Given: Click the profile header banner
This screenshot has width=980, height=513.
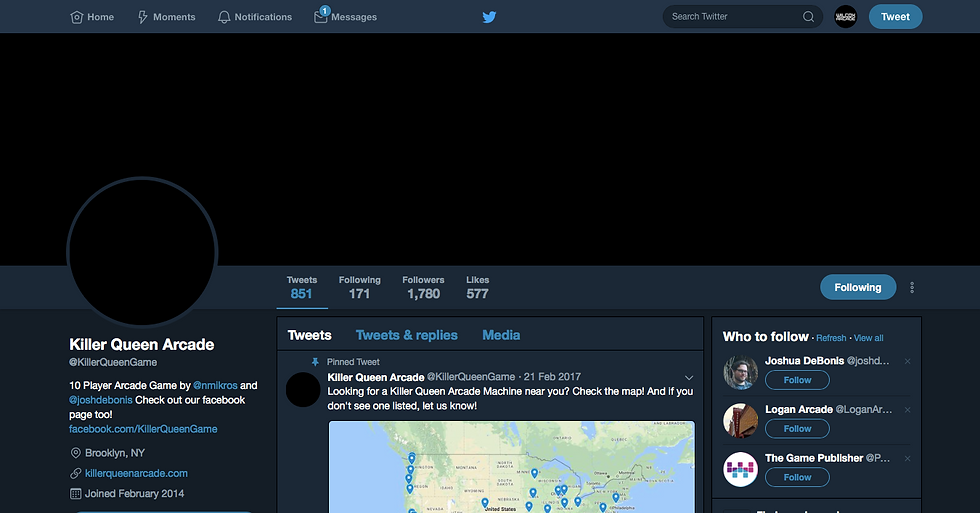Looking at the screenshot, I should click(490, 149).
